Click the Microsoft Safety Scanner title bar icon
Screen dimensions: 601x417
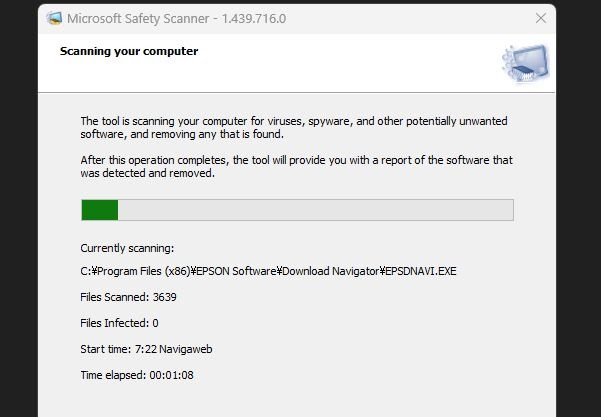[54, 18]
